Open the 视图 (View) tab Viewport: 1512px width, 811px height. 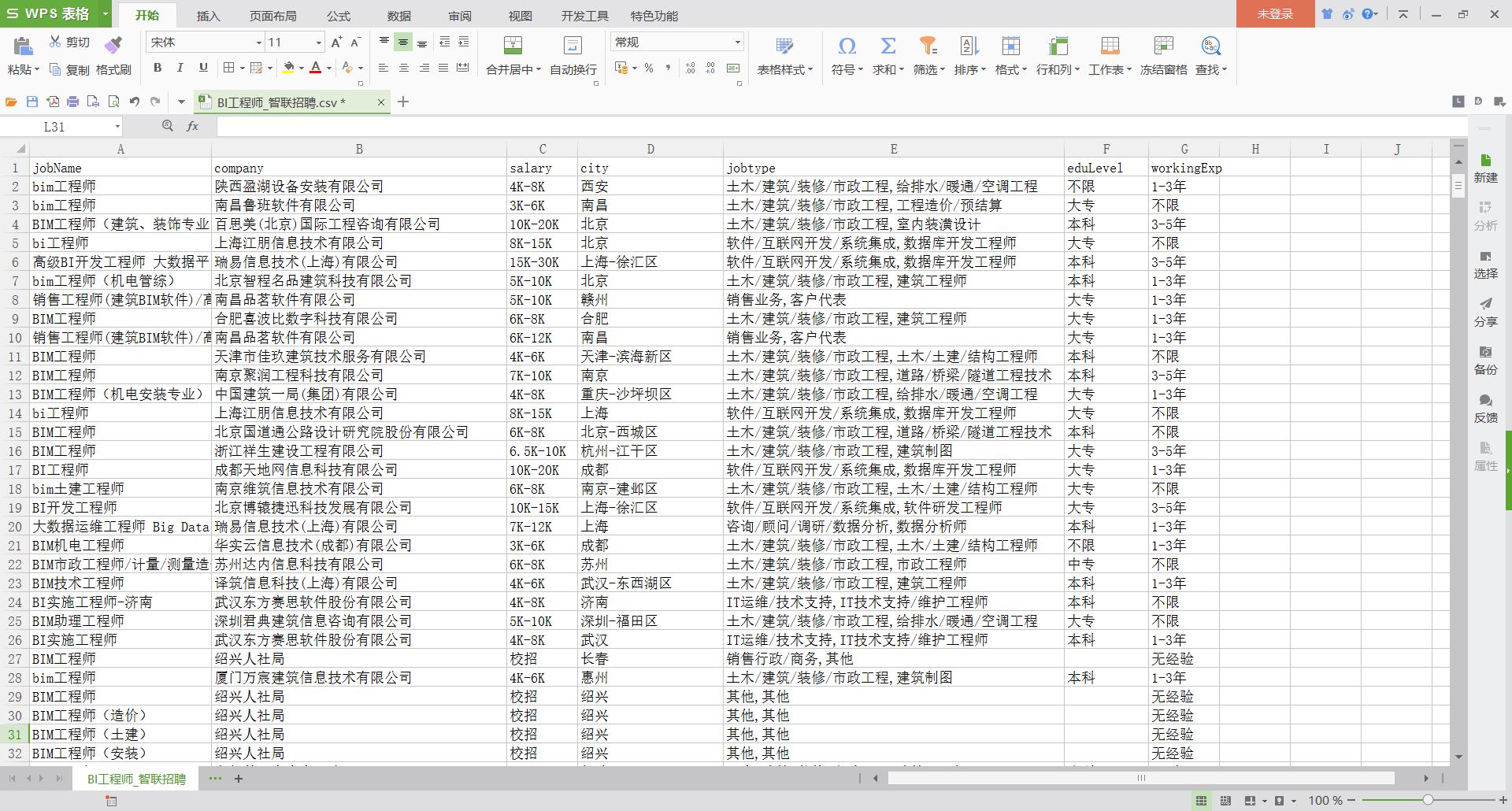coord(520,16)
